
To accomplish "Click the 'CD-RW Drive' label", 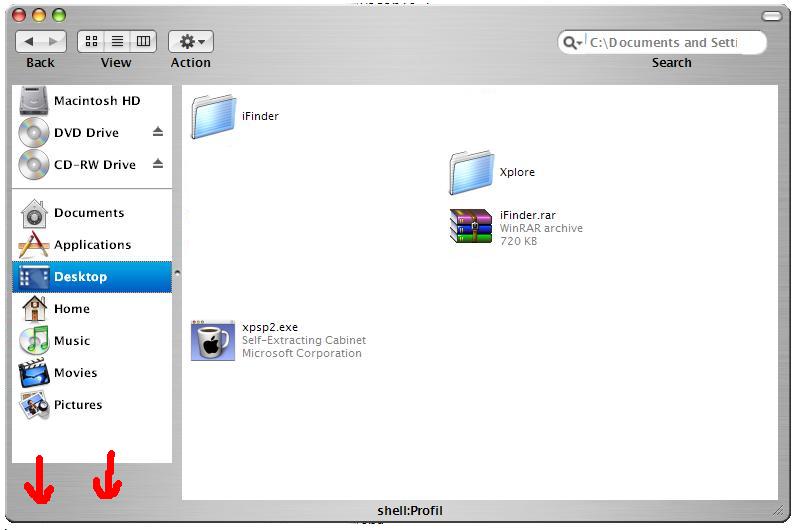I will point(95,164).
